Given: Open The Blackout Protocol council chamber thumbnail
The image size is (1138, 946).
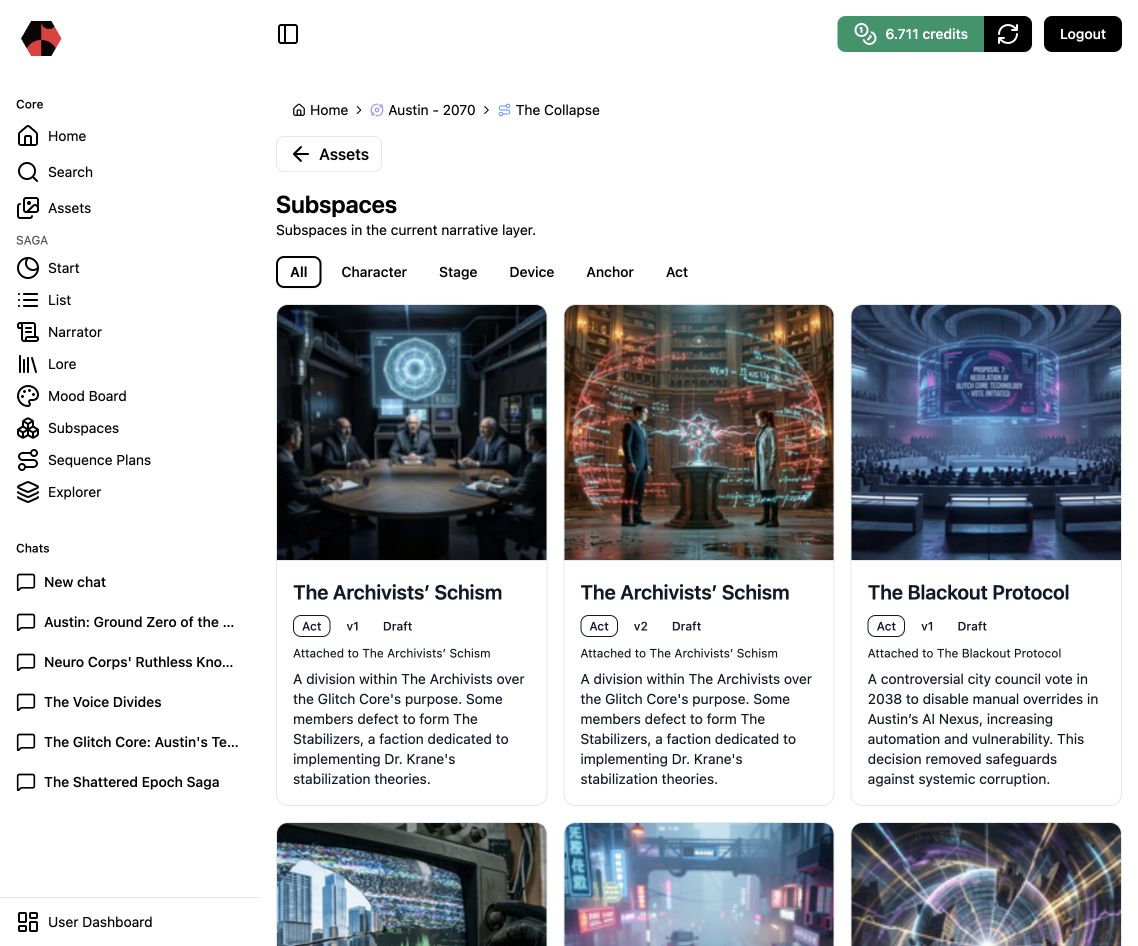Looking at the screenshot, I should click(986, 432).
